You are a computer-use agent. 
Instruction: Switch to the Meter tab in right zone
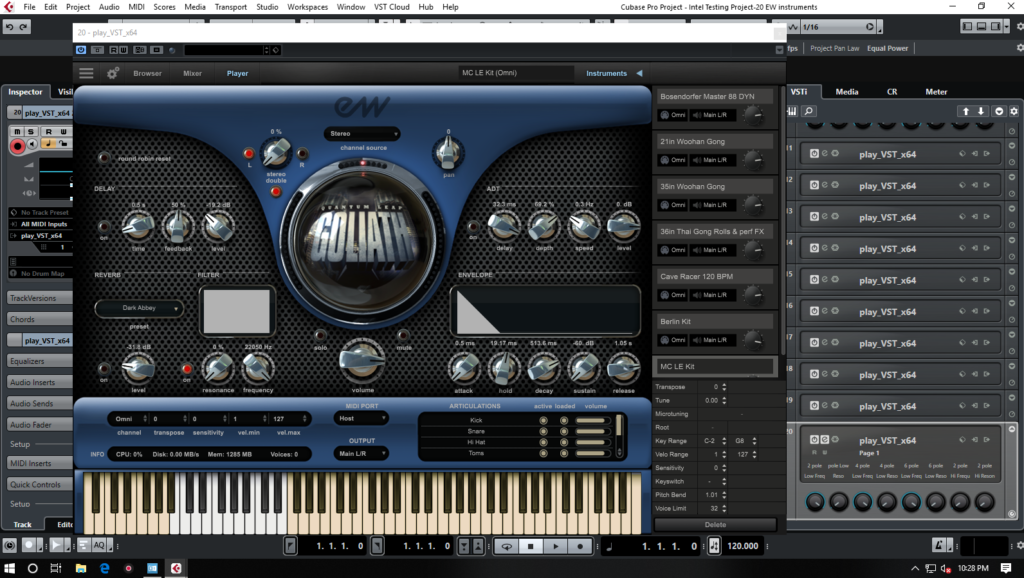click(x=936, y=92)
